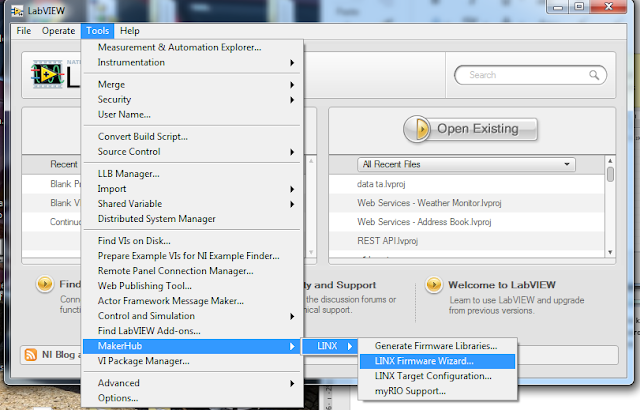640x410 pixels.
Task: Select myRIO Support
Action: click(438, 391)
